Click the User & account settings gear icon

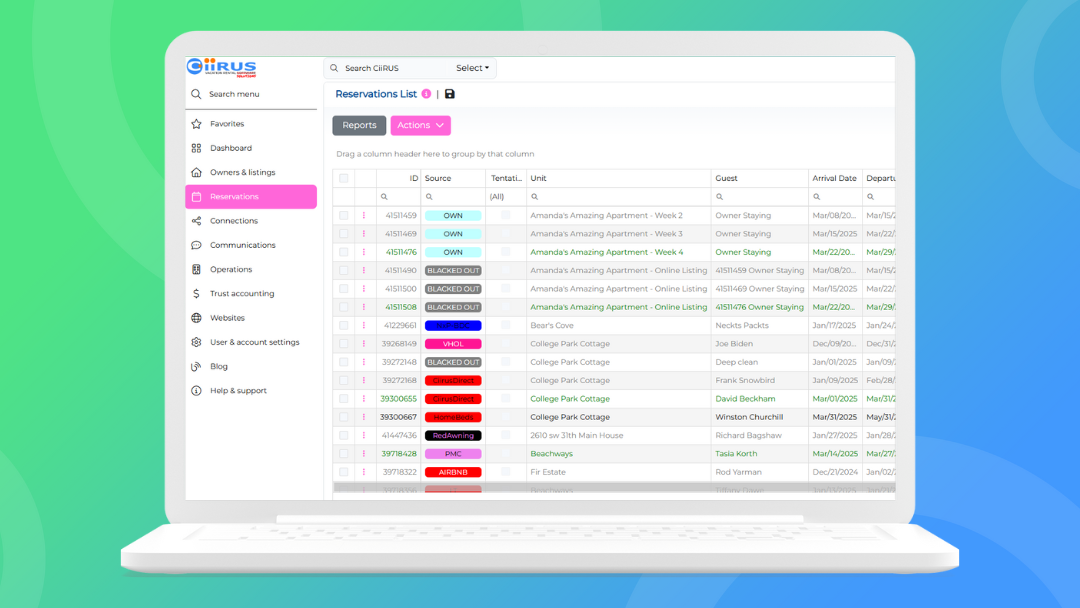[196, 342]
